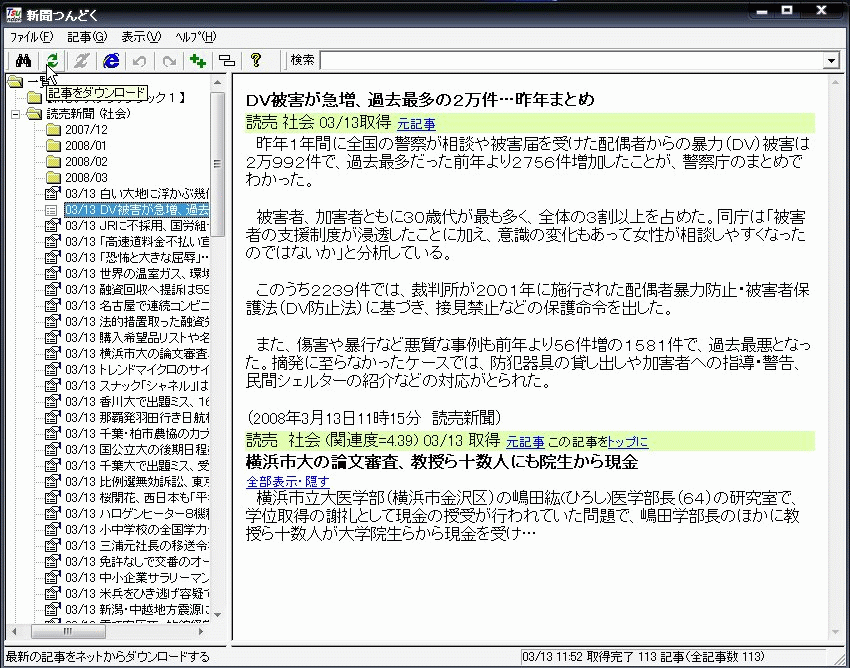Select article 03/13 中小企業サラリーマン
This screenshot has height=668, width=850.
[x=137, y=577]
